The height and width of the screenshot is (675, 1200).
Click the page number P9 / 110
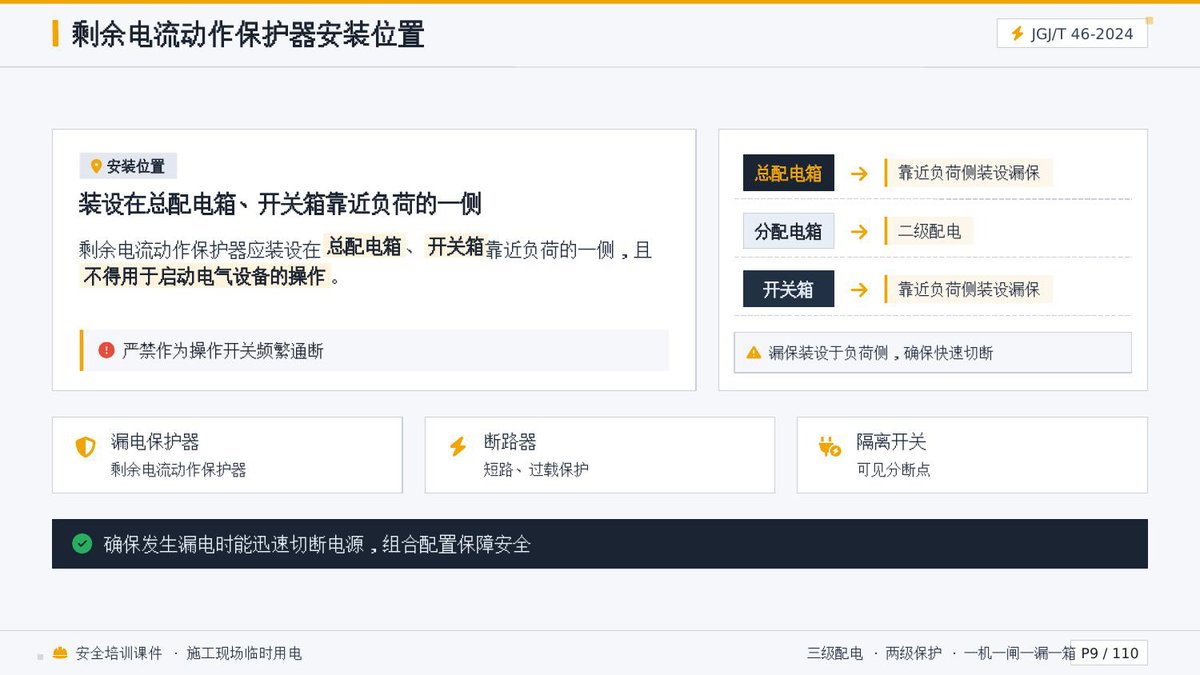tap(1109, 653)
